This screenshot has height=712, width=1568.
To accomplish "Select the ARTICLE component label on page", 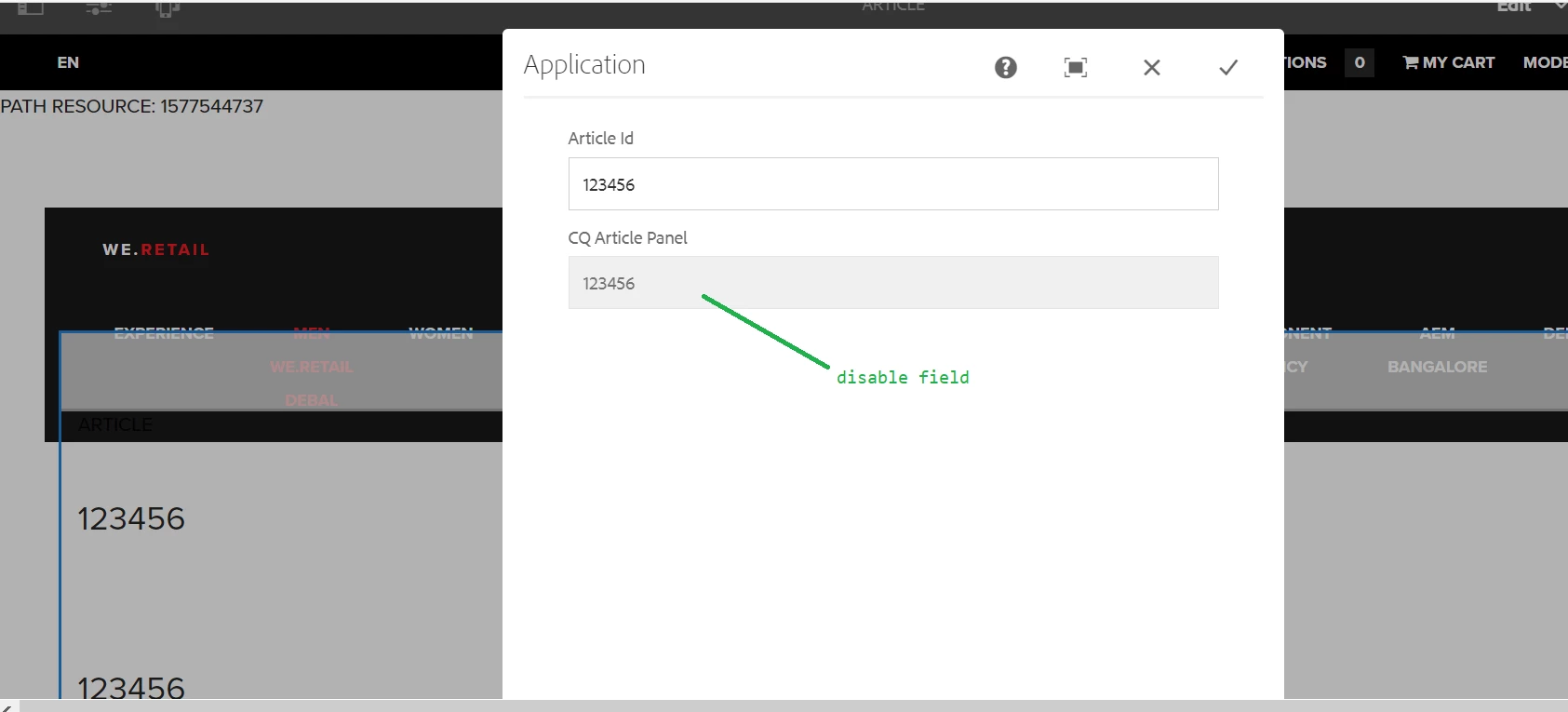I will click(115, 424).
